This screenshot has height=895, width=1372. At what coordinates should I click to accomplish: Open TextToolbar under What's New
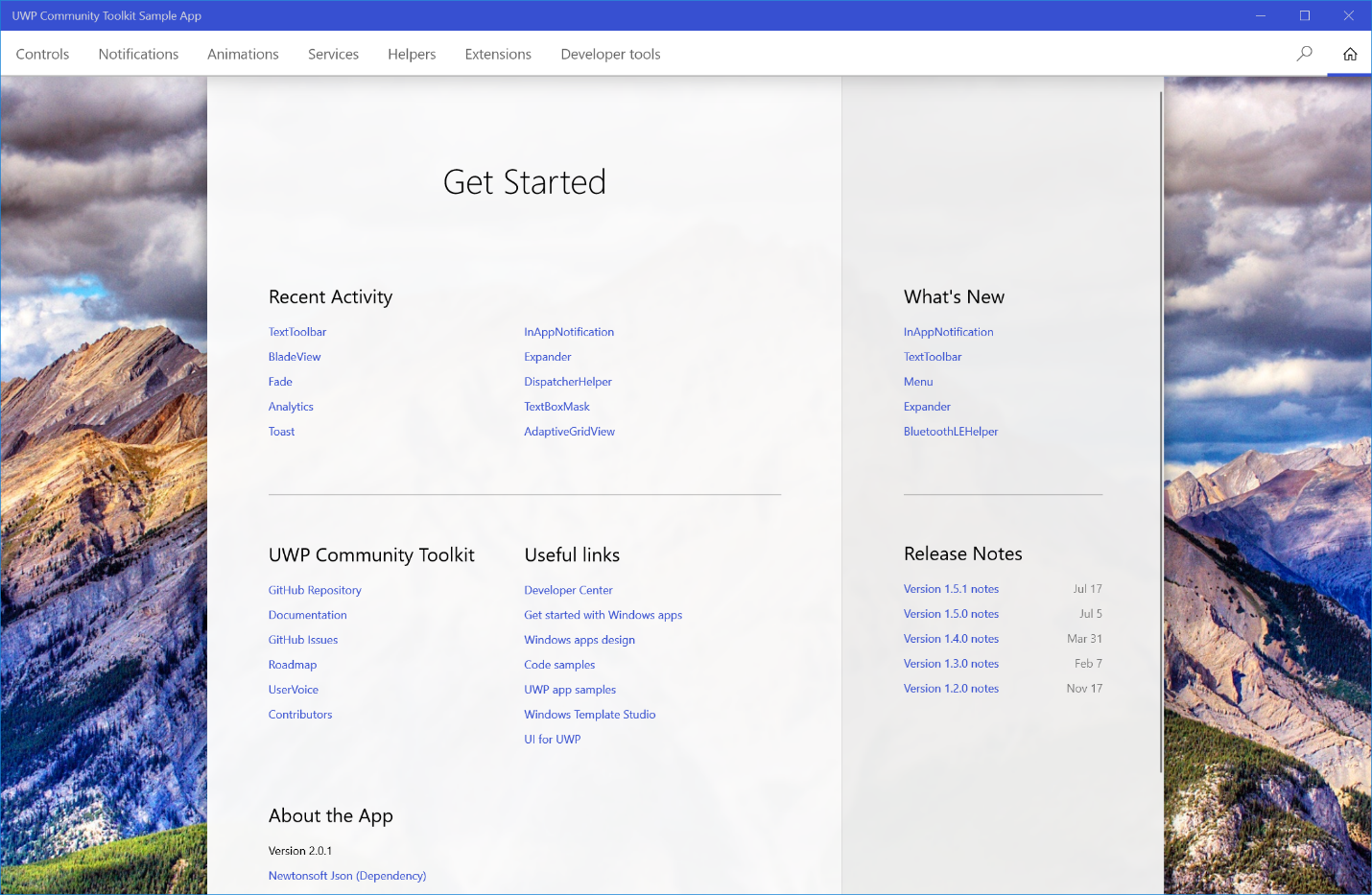pyautogui.click(x=933, y=357)
